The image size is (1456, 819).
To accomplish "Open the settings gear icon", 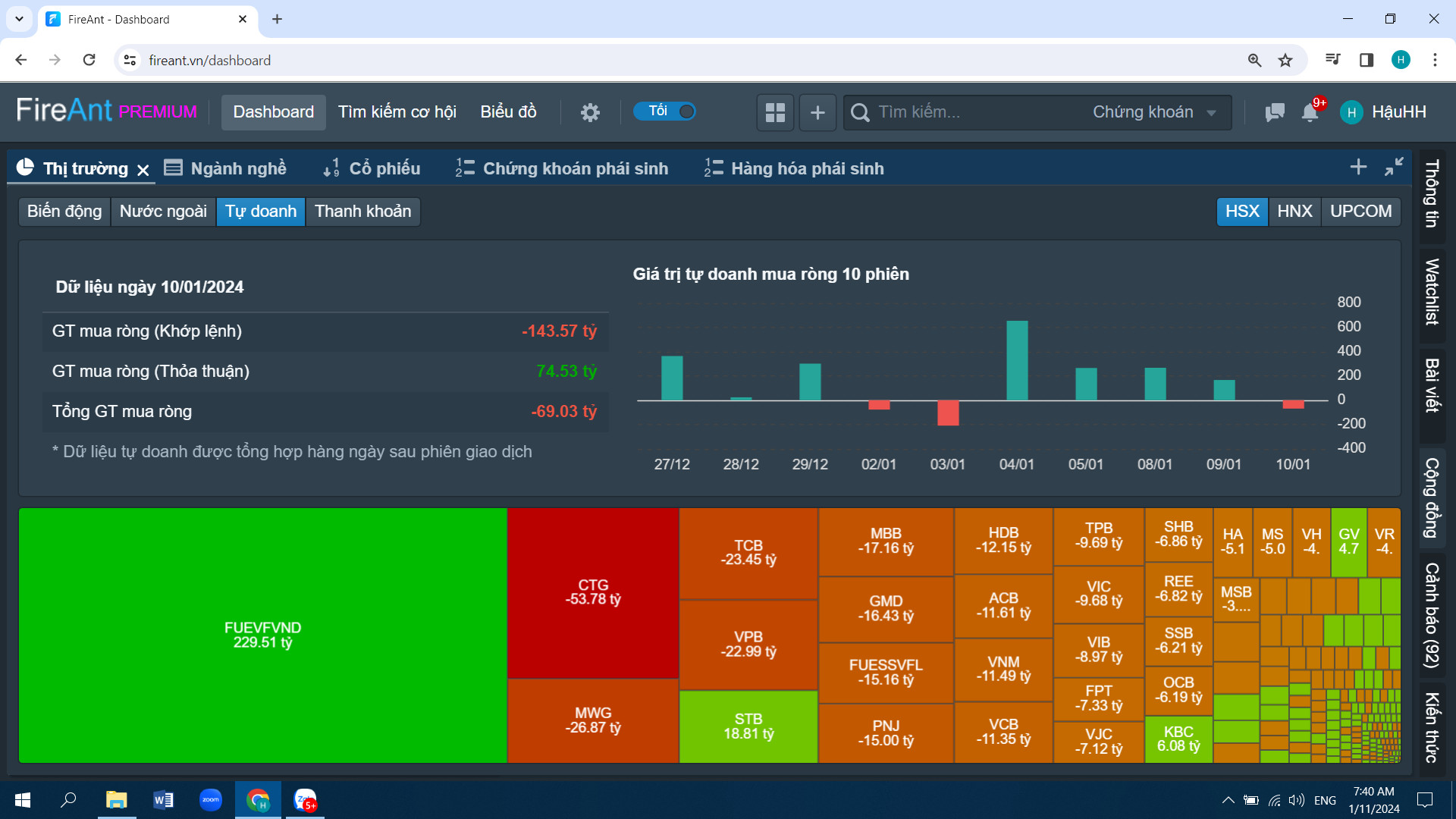I will point(590,112).
